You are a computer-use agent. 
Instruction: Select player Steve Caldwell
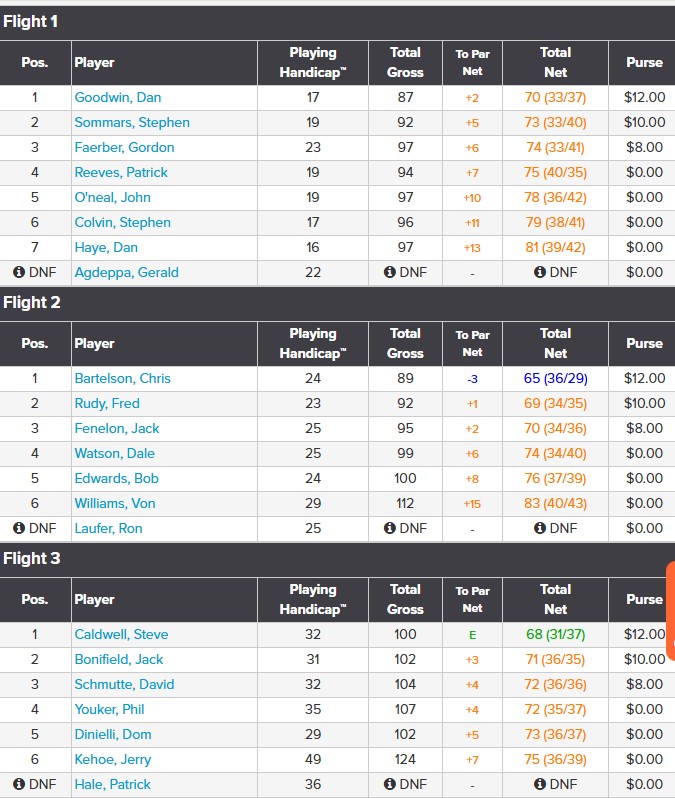point(121,634)
